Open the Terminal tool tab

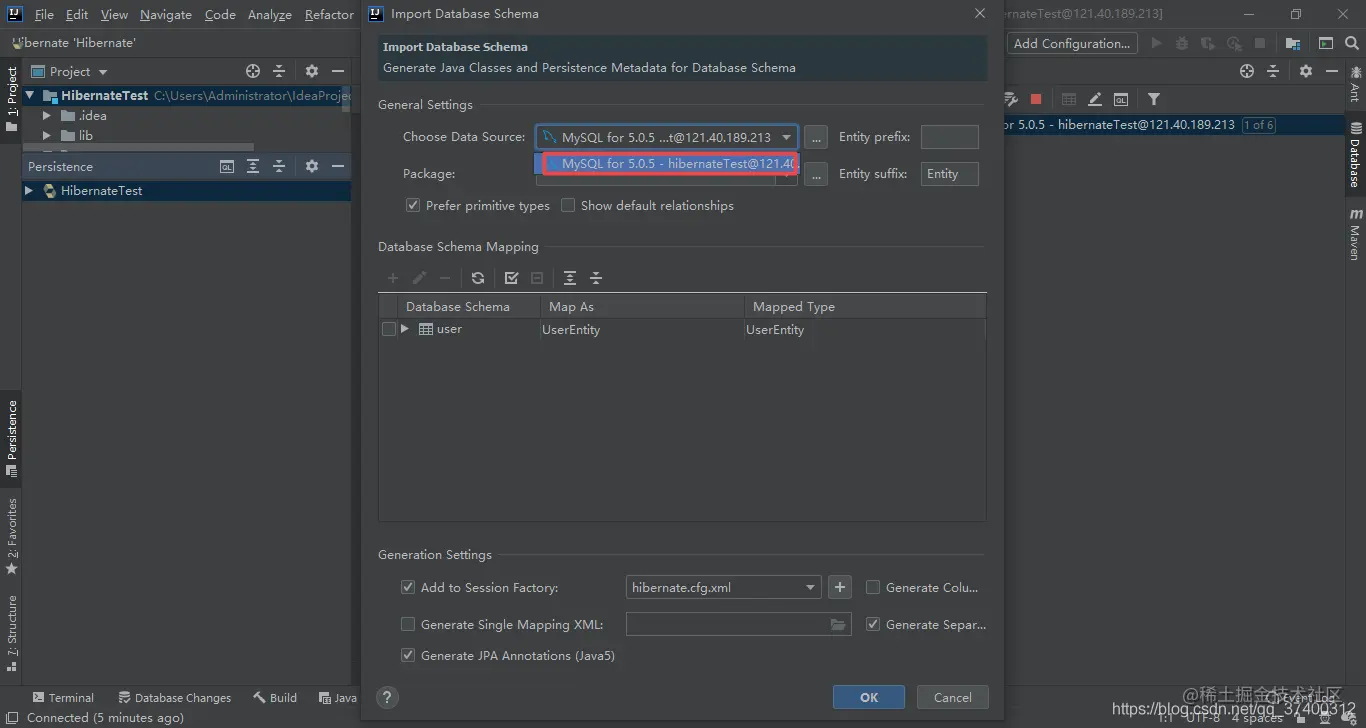tap(63, 698)
